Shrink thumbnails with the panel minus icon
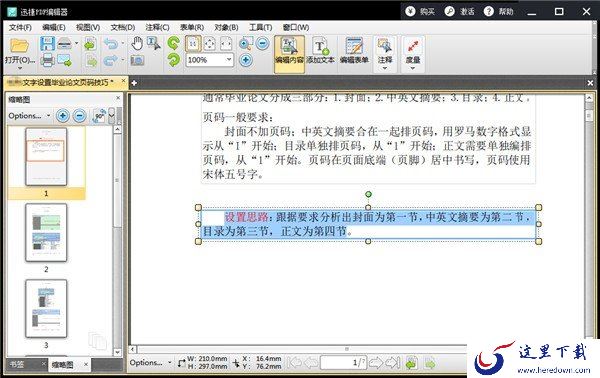Viewport: 600px width, 378px height. click(80, 116)
